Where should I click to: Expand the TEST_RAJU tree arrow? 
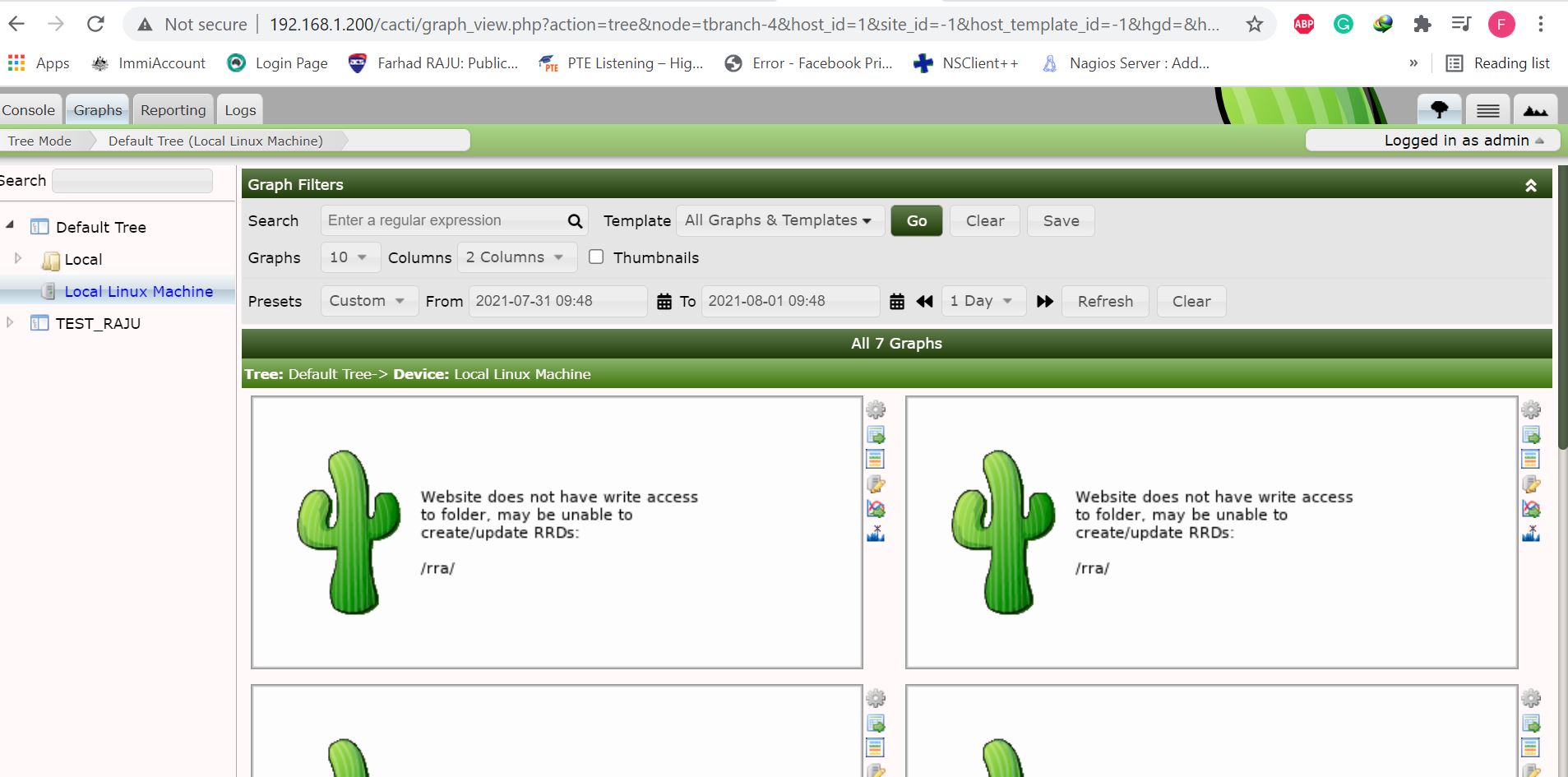(x=10, y=322)
